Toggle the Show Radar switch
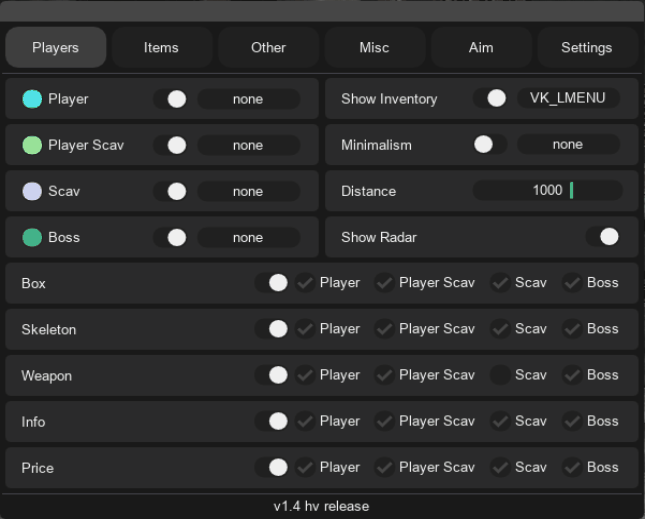 click(602, 237)
